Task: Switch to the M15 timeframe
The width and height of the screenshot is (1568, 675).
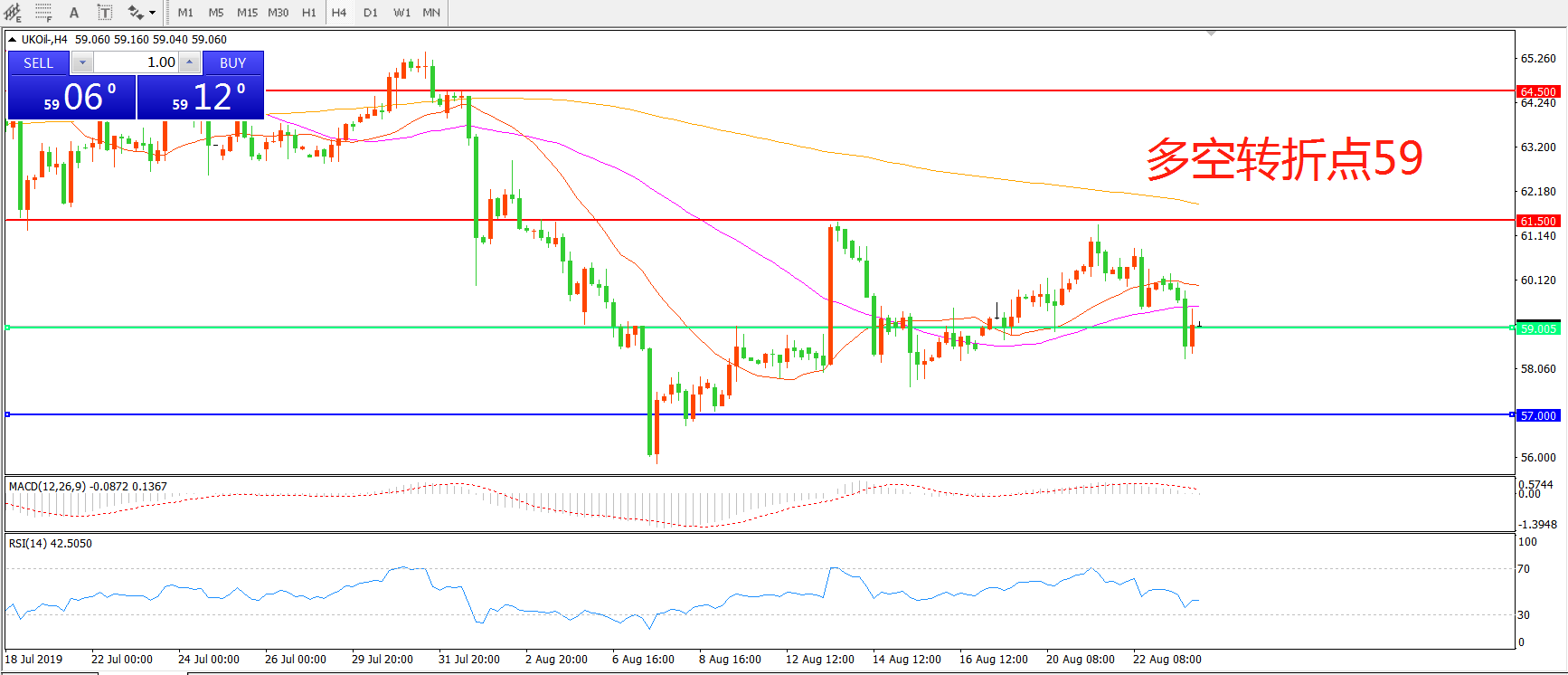Action: pos(247,13)
